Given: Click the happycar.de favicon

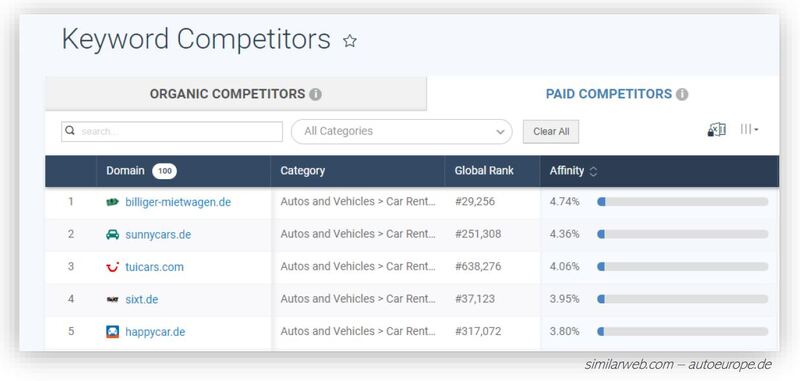Looking at the screenshot, I should pos(112,332).
